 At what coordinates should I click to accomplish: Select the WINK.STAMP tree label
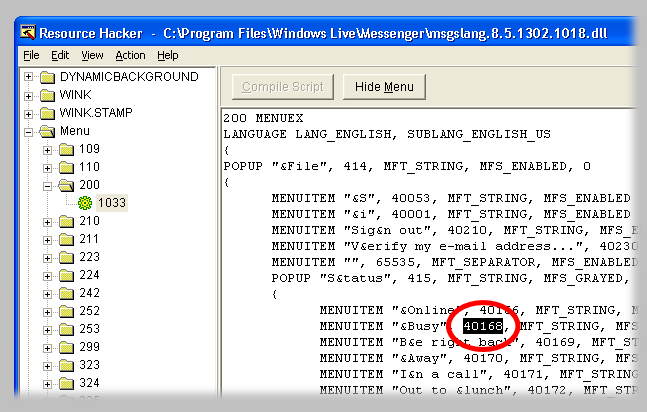point(96,113)
